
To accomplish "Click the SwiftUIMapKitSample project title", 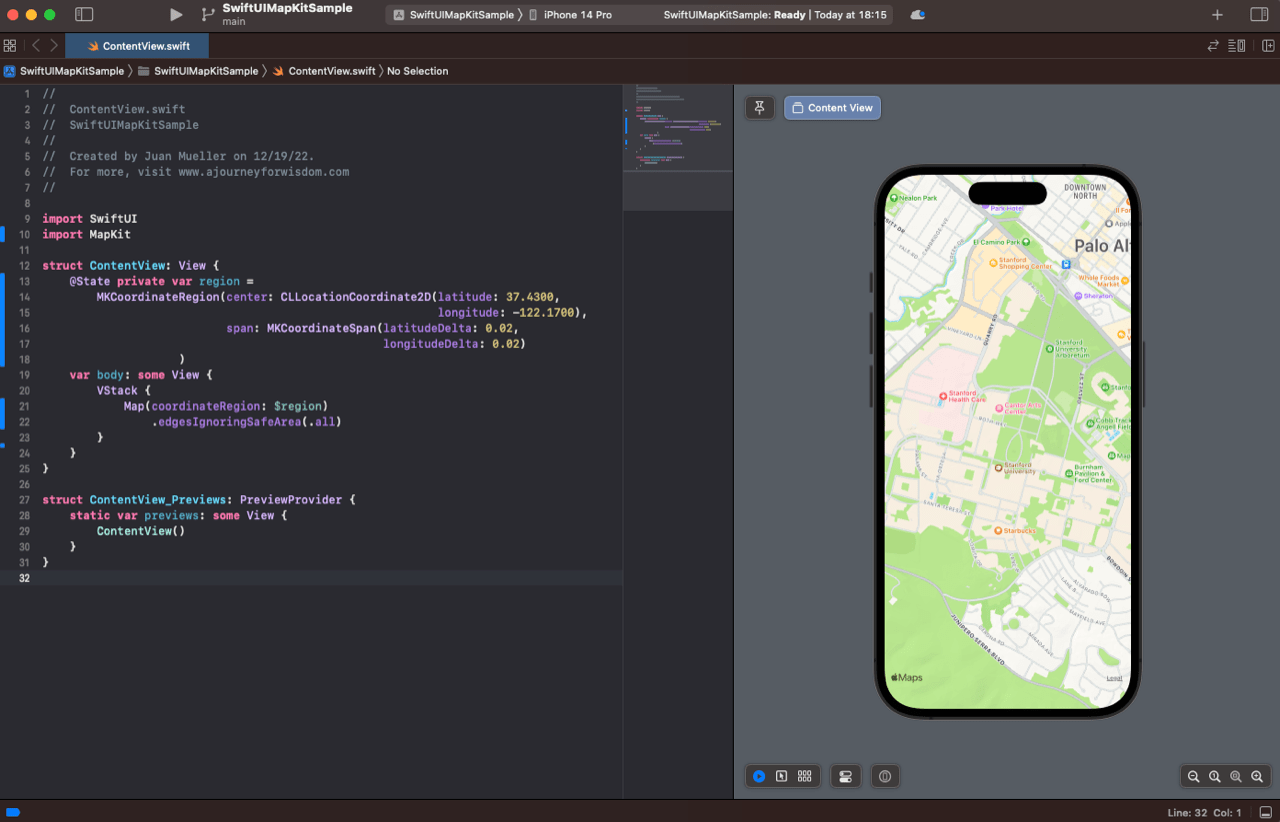I will point(287,8).
